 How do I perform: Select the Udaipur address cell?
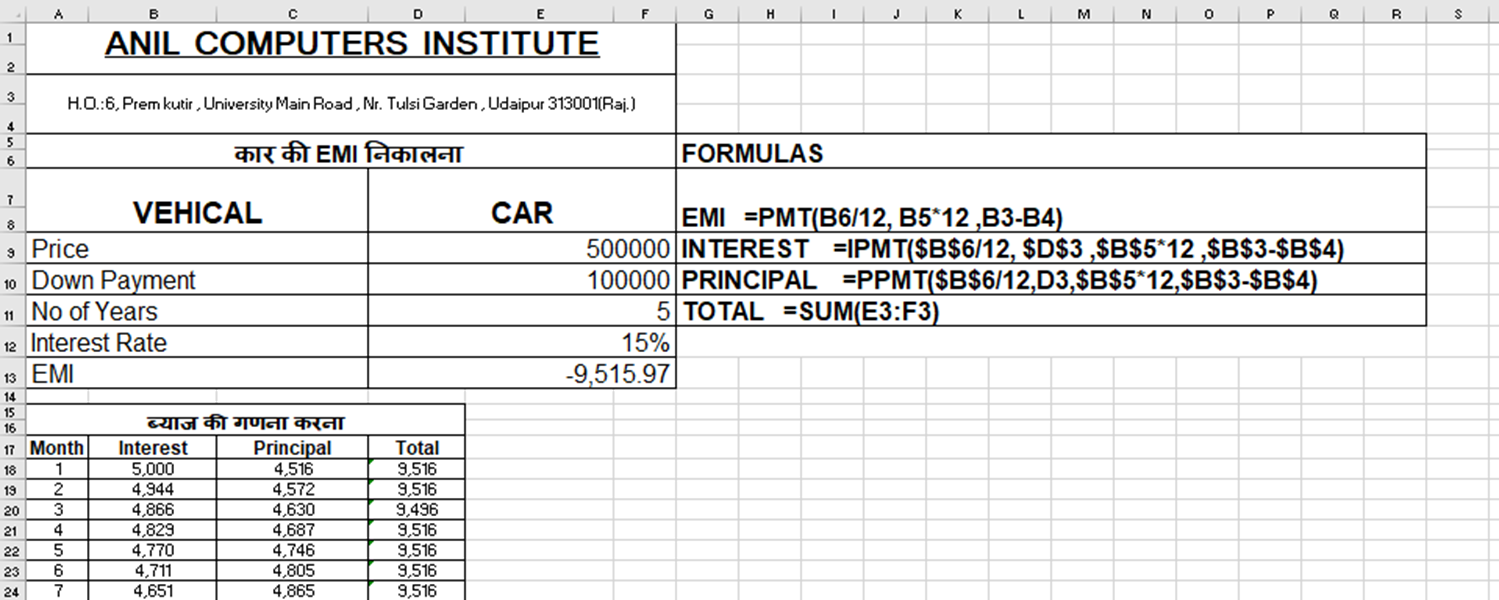pos(351,103)
